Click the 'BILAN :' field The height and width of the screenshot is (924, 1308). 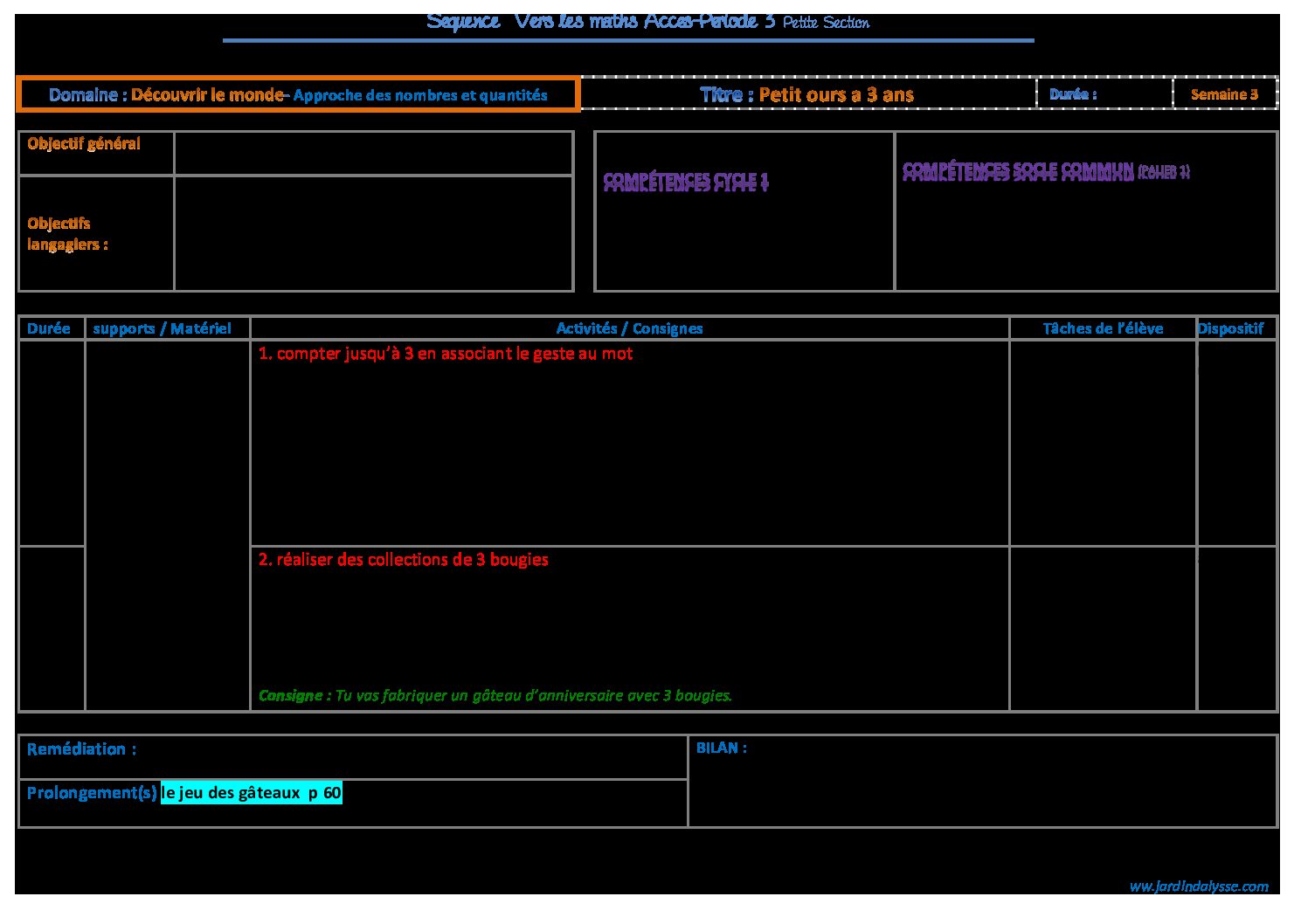tap(722, 748)
